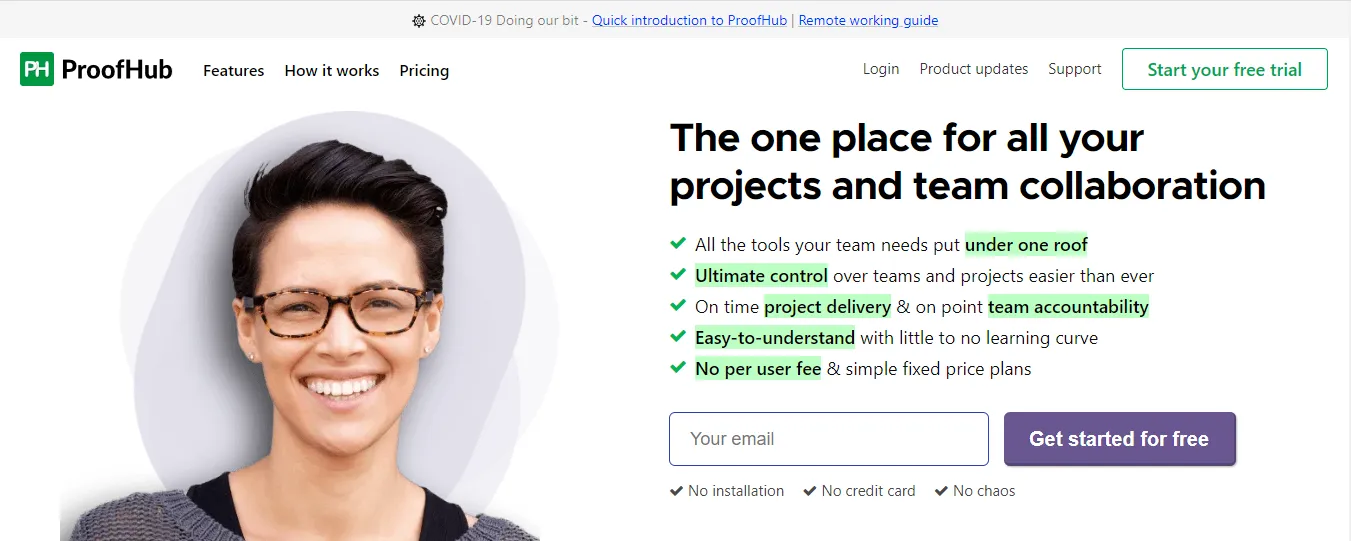
Task: Click the 'No chaos' check icon
Action: point(941,491)
